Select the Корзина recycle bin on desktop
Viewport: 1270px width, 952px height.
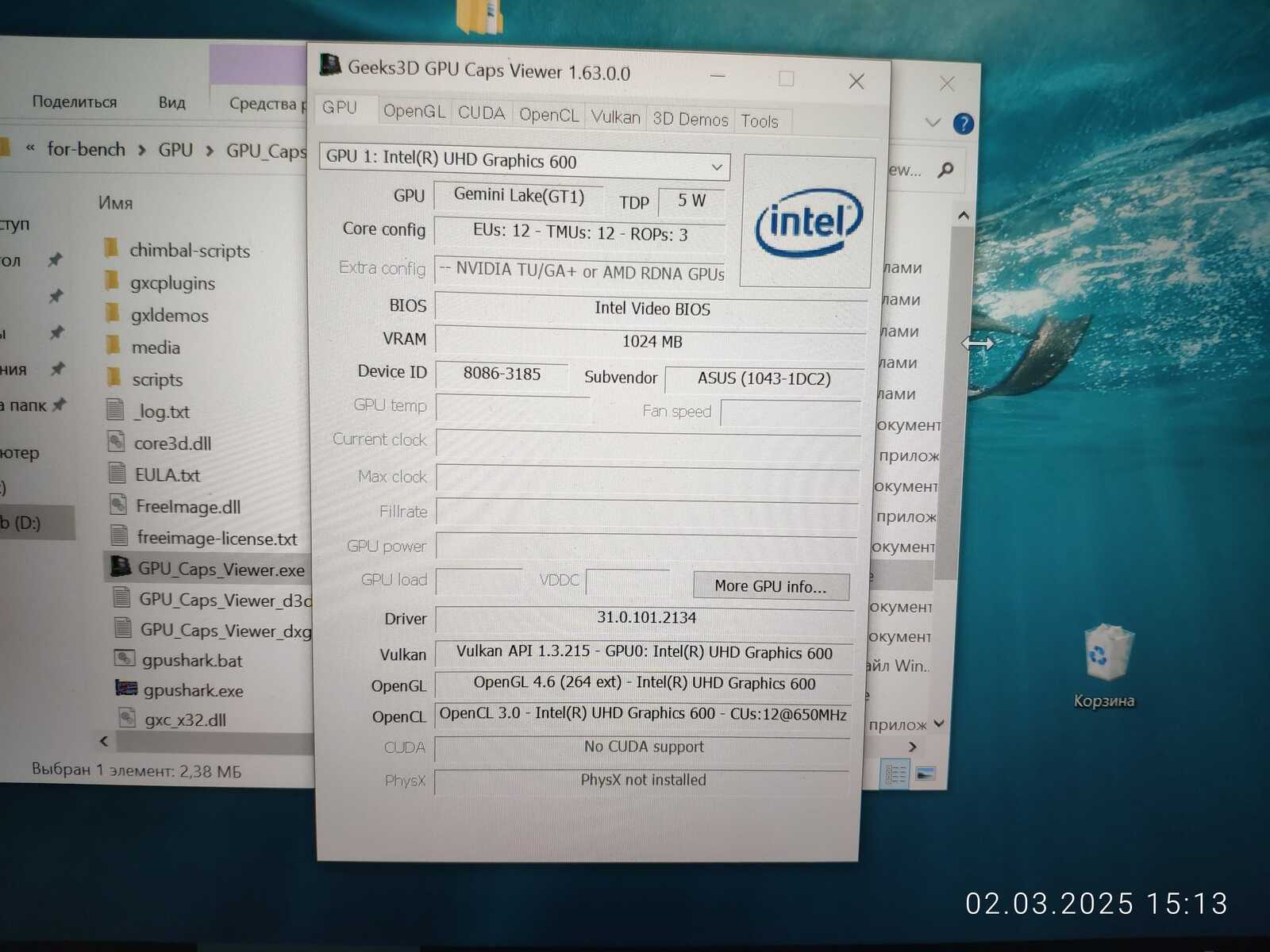click(1106, 665)
